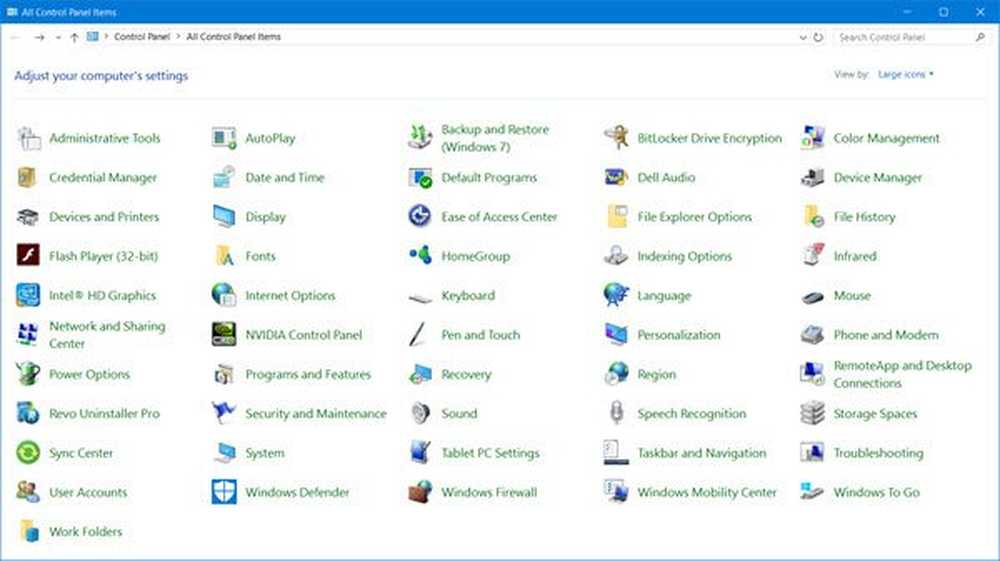Click the NVIDIA Control Panel icon

click(x=224, y=335)
